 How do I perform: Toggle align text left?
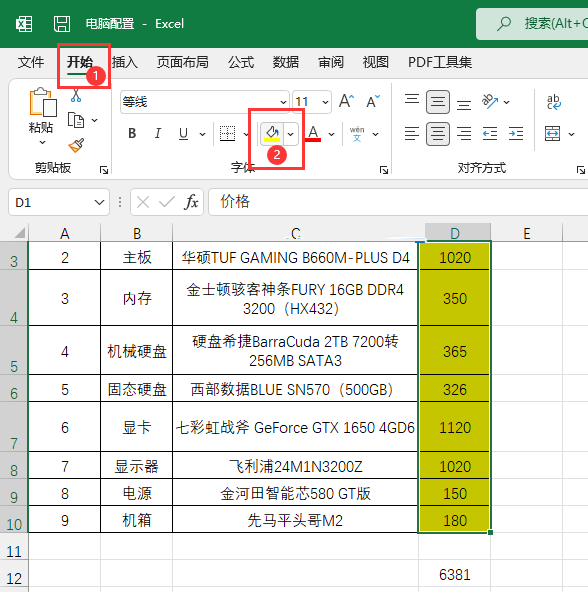(x=412, y=134)
